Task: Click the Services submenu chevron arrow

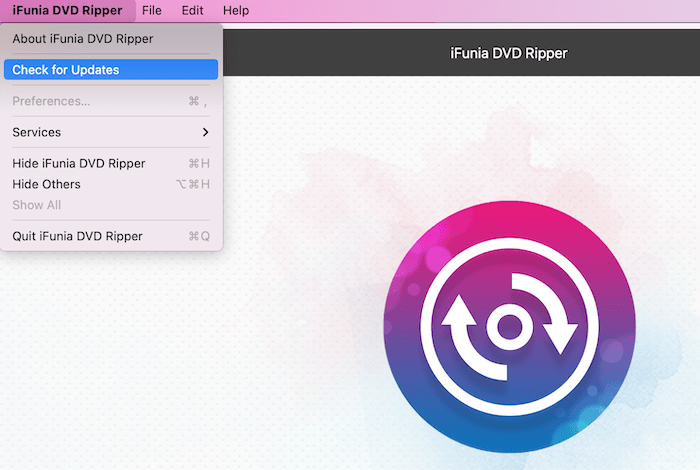Action: pyautogui.click(x=205, y=132)
